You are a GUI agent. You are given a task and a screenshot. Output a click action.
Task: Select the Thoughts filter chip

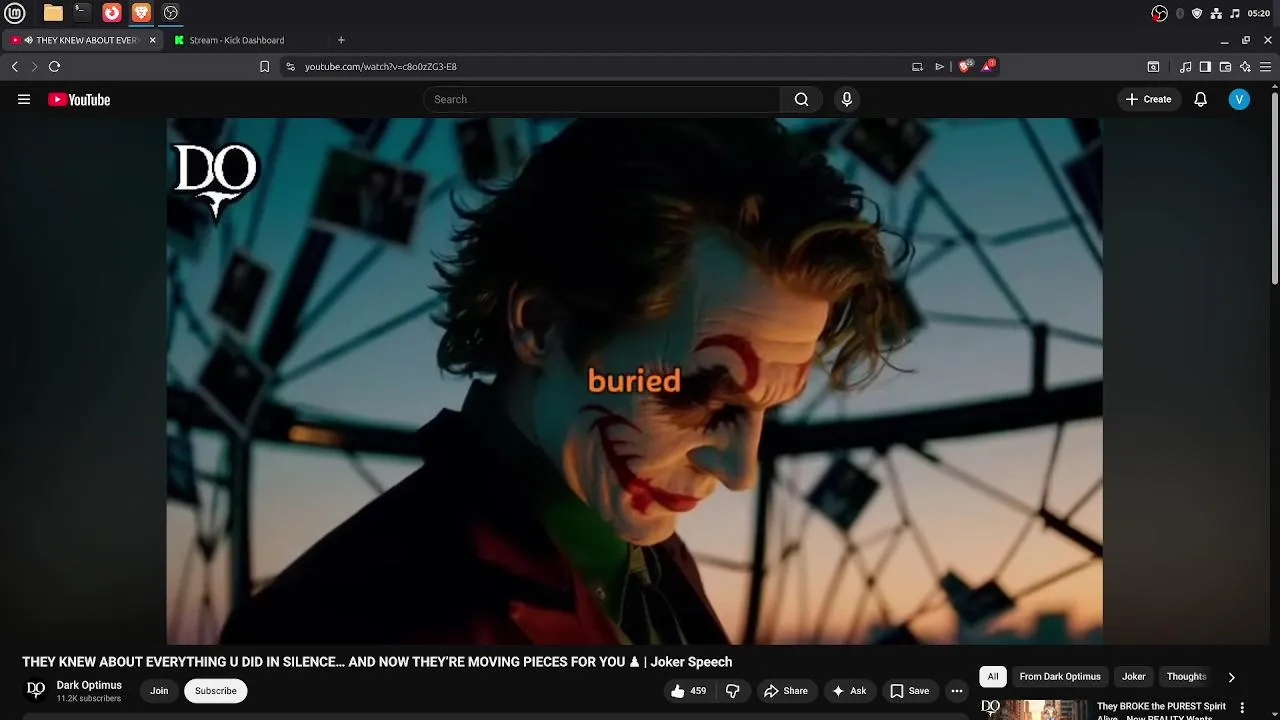[1187, 677]
